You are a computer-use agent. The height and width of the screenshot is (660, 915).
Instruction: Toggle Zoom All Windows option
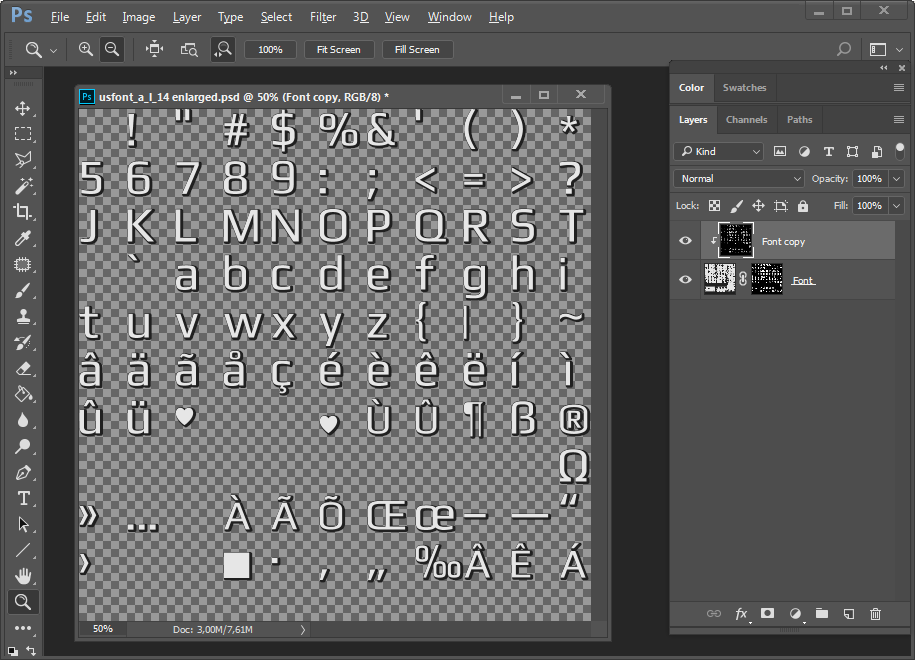(x=189, y=50)
